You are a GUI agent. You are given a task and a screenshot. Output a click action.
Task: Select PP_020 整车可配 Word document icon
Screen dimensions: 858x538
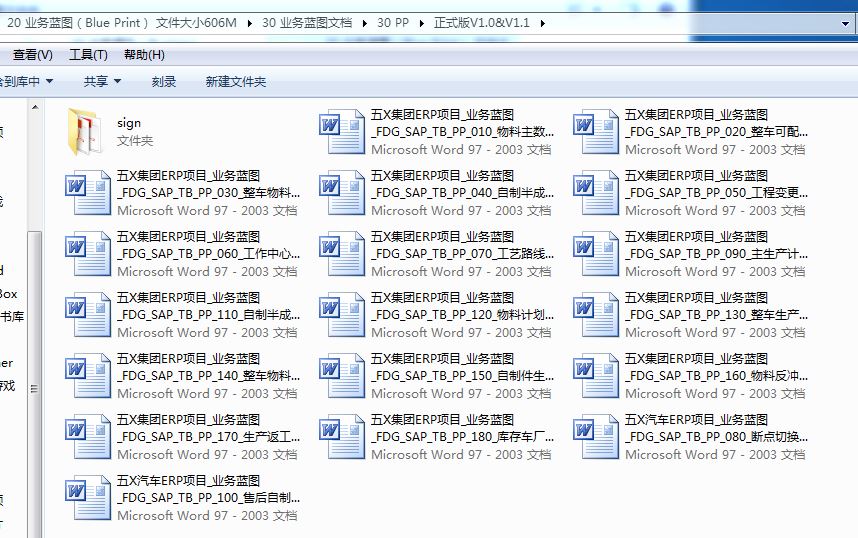click(596, 131)
